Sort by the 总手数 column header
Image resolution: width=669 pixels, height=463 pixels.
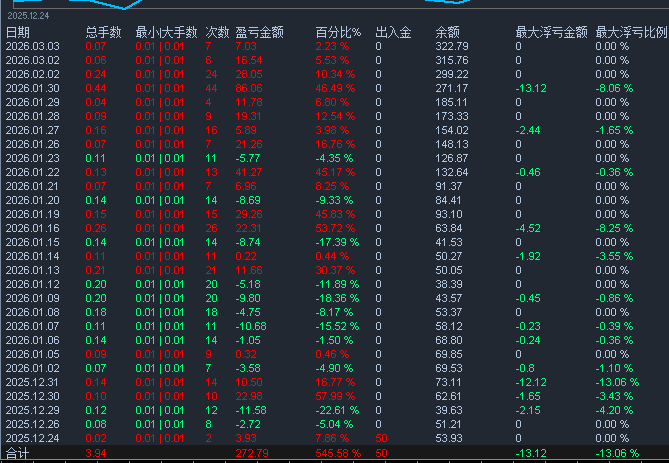[x=103, y=33]
